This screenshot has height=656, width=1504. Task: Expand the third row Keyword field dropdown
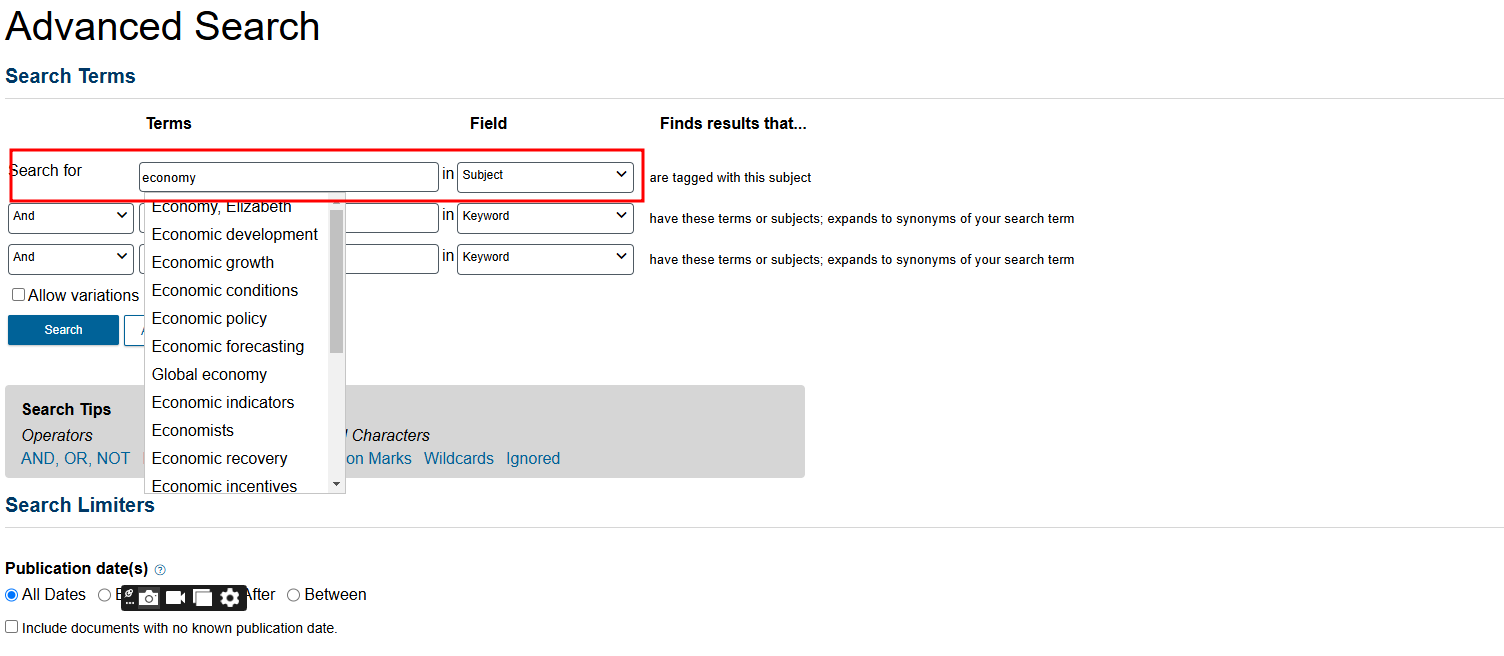click(x=545, y=258)
